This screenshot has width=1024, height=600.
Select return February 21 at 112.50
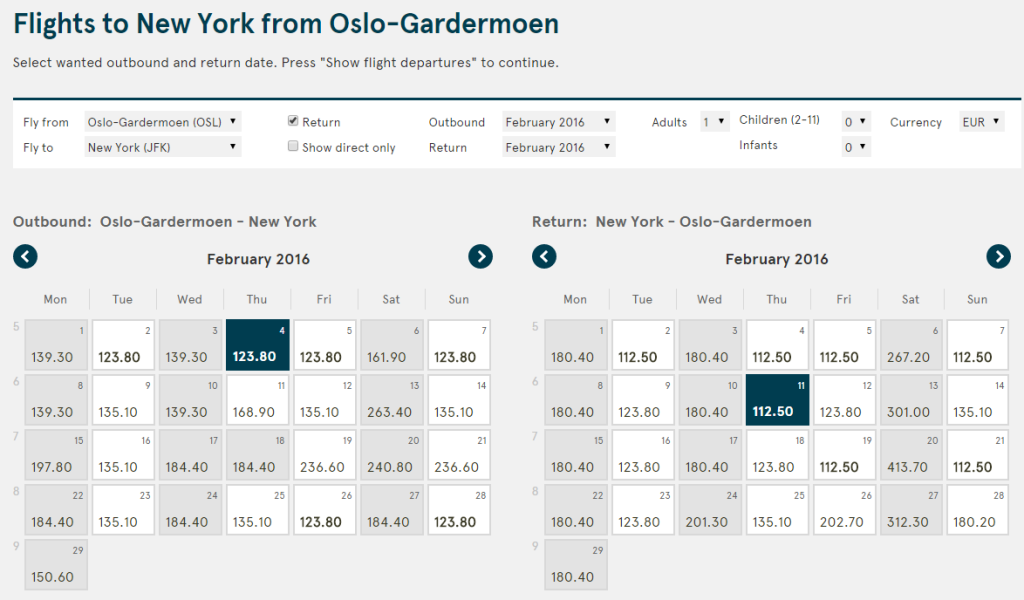tap(978, 454)
